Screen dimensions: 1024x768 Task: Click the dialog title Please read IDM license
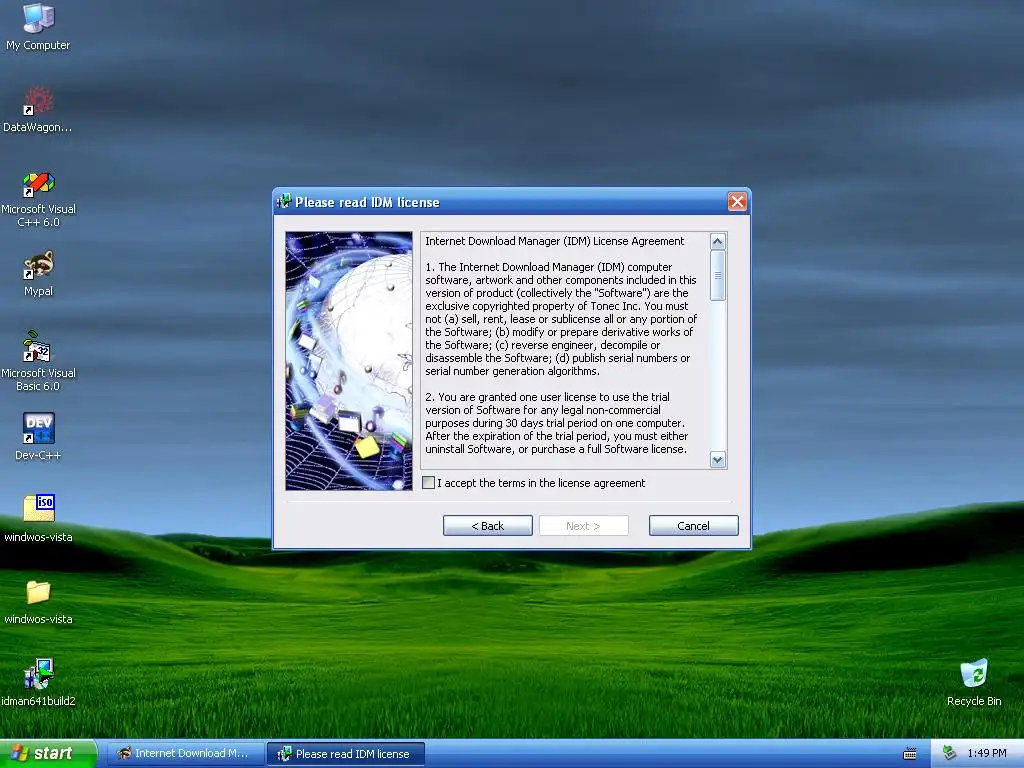(x=367, y=202)
